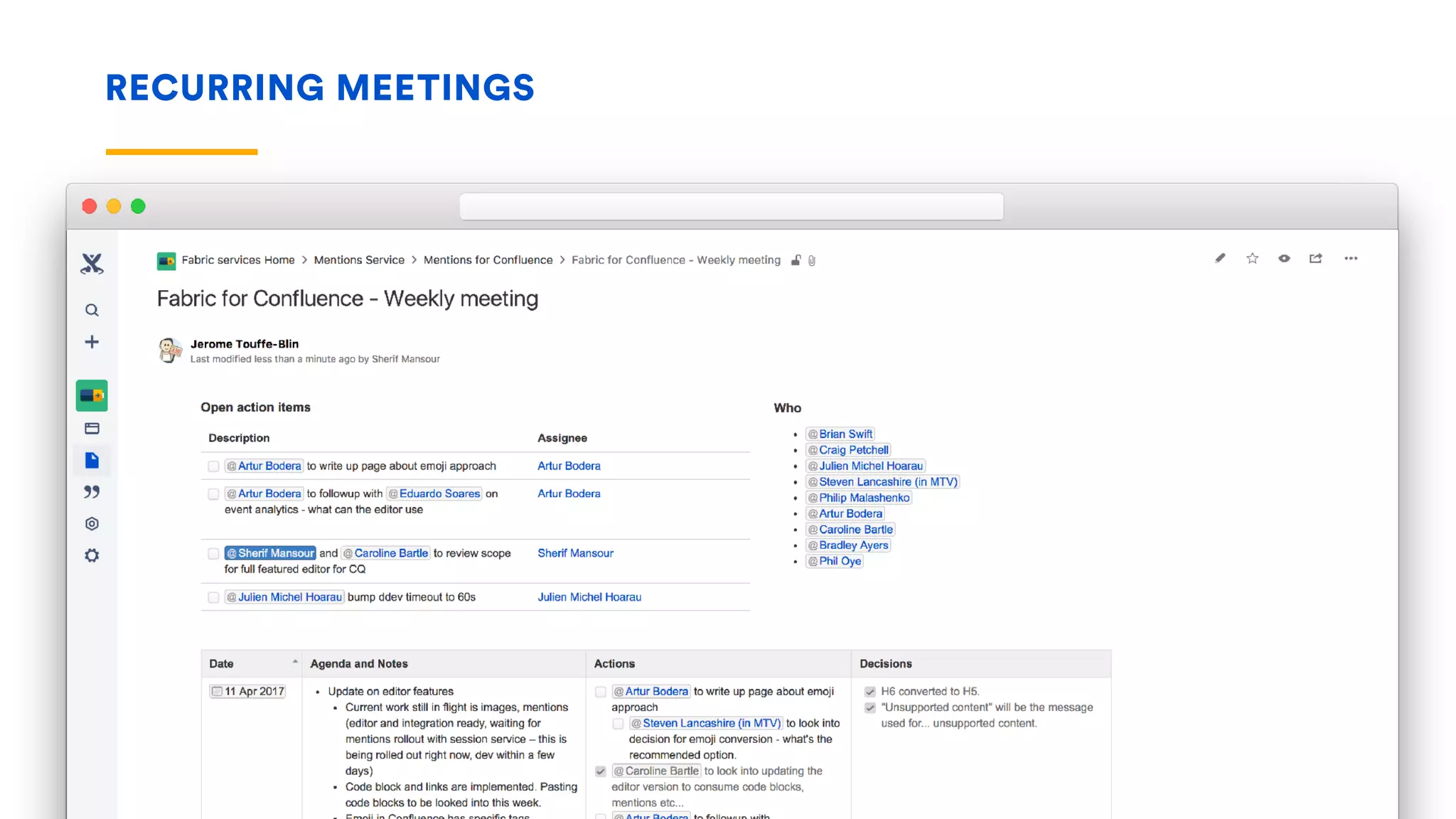This screenshot has width=1456, height=819.
Task: Open Mentions for Confluence breadcrumb
Action: coord(488,260)
